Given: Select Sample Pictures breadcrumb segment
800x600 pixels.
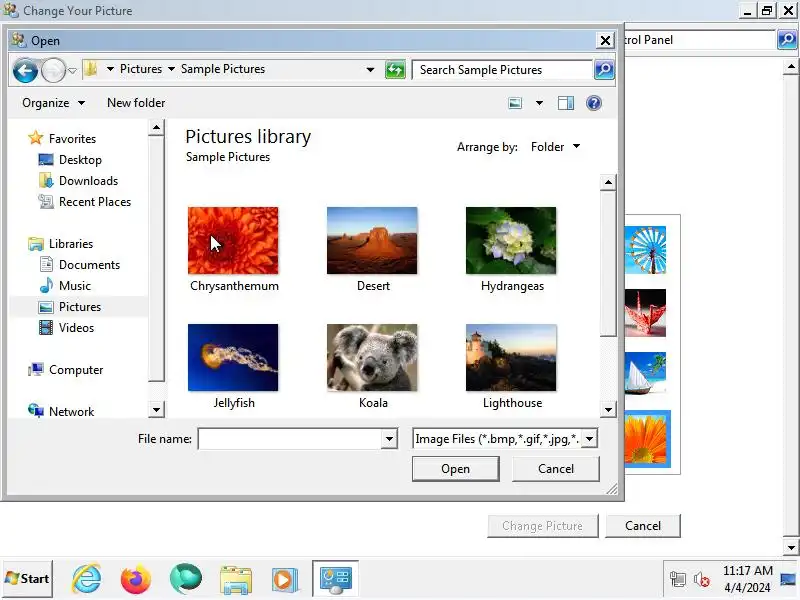Looking at the screenshot, I should pyautogui.click(x=223, y=69).
